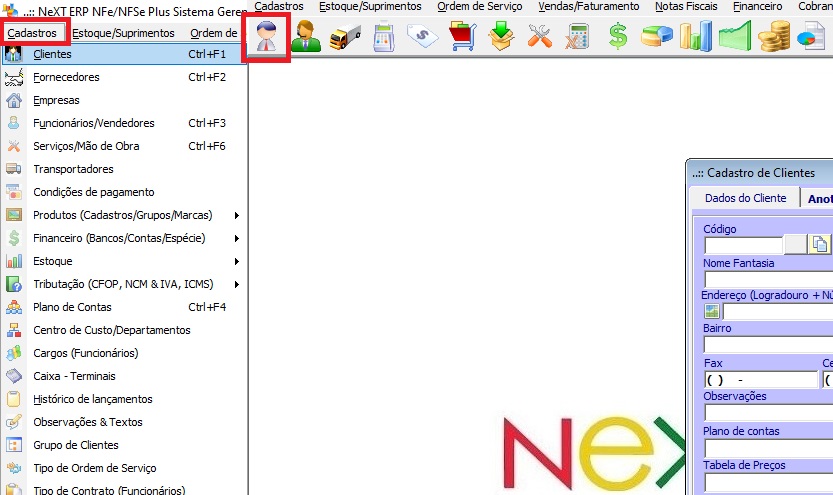Click the Tabela de Preços input field

tap(768, 482)
